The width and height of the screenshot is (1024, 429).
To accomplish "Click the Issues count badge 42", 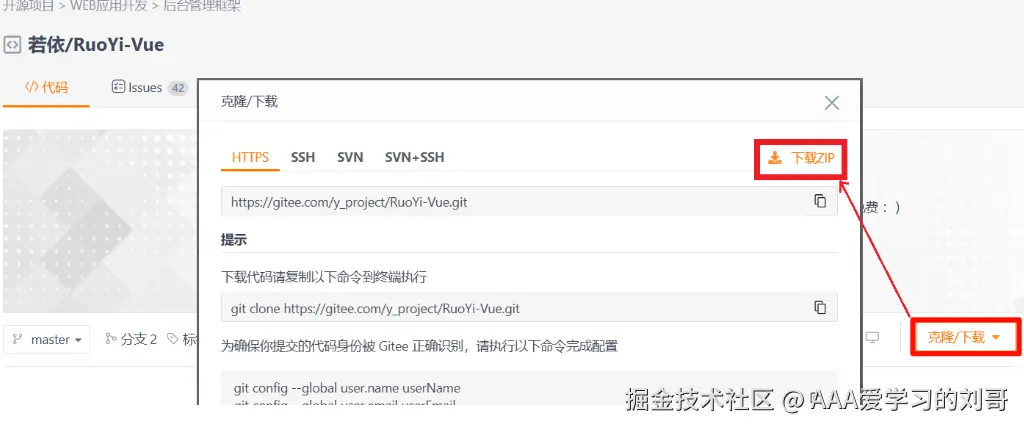I will pyautogui.click(x=178, y=88).
